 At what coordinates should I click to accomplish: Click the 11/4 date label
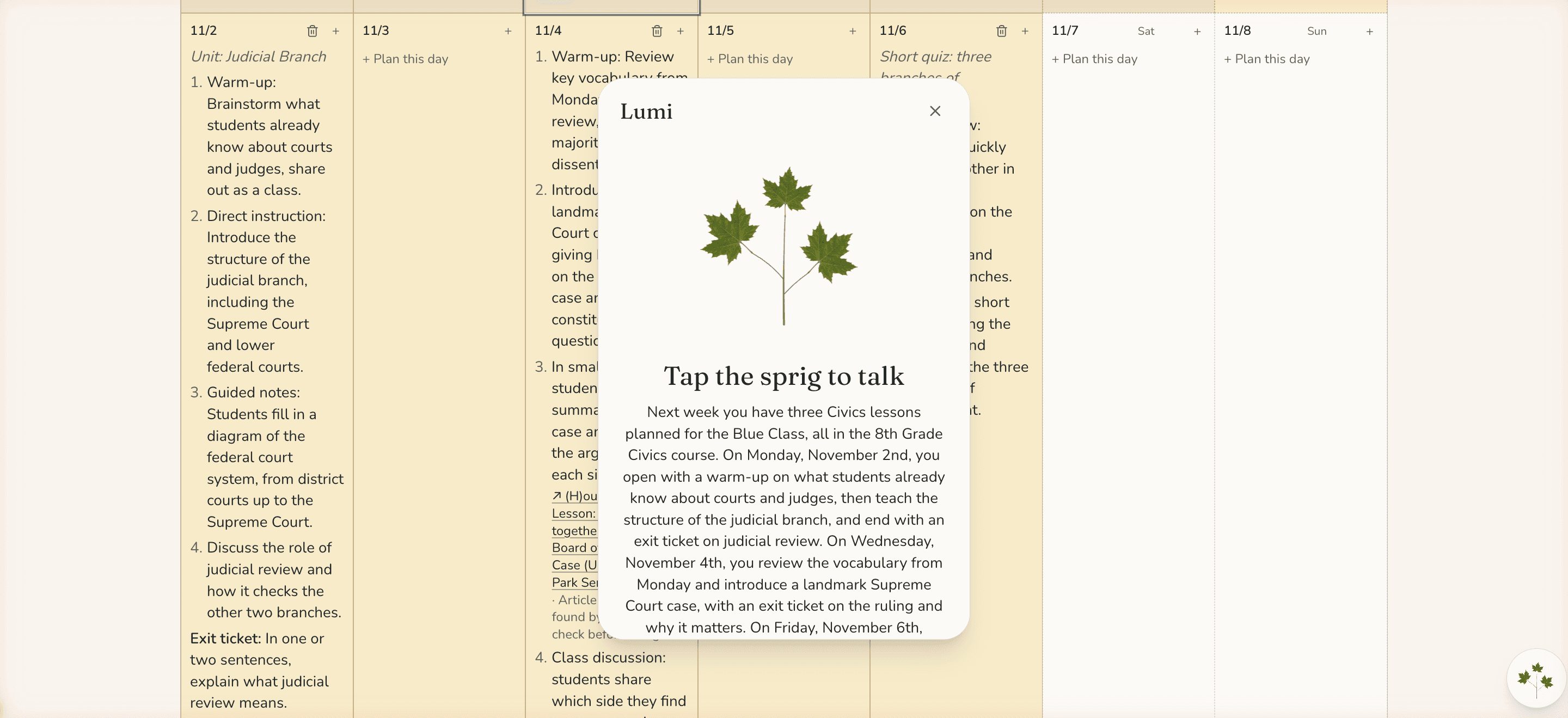coord(548,30)
